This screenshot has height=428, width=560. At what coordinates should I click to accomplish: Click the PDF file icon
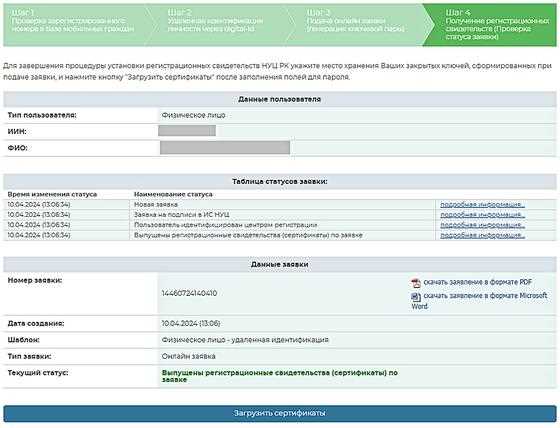[416, 283]
